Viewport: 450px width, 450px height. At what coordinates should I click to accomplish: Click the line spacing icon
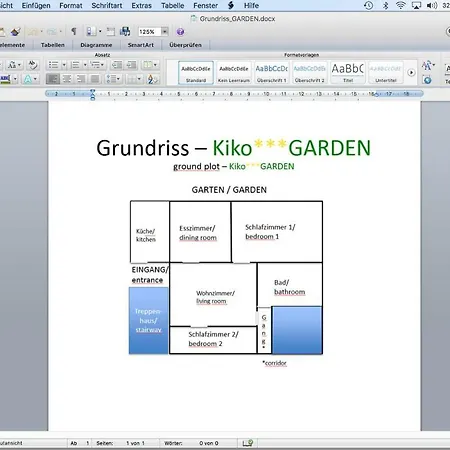113,79
